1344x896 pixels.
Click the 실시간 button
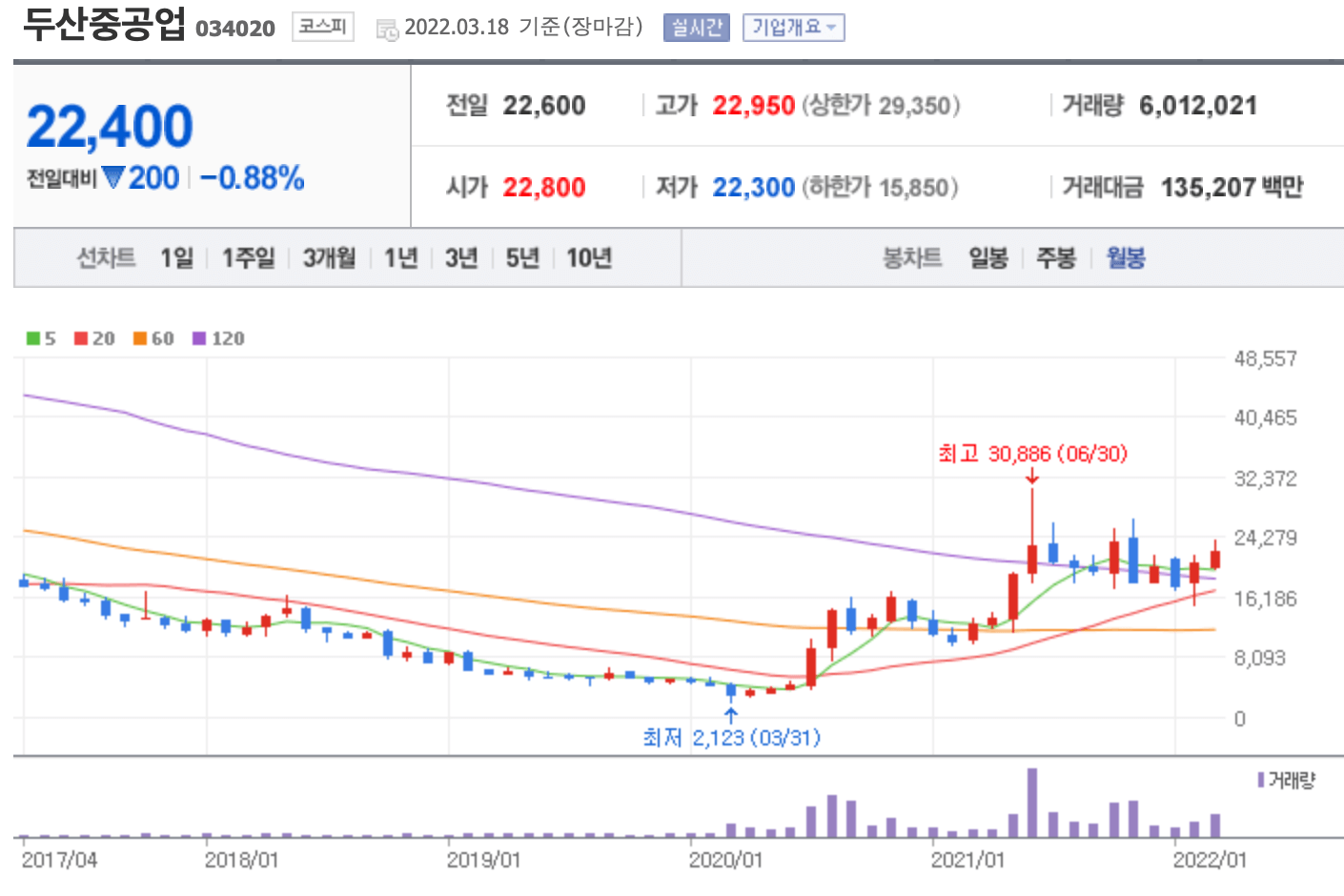(696, 28)
